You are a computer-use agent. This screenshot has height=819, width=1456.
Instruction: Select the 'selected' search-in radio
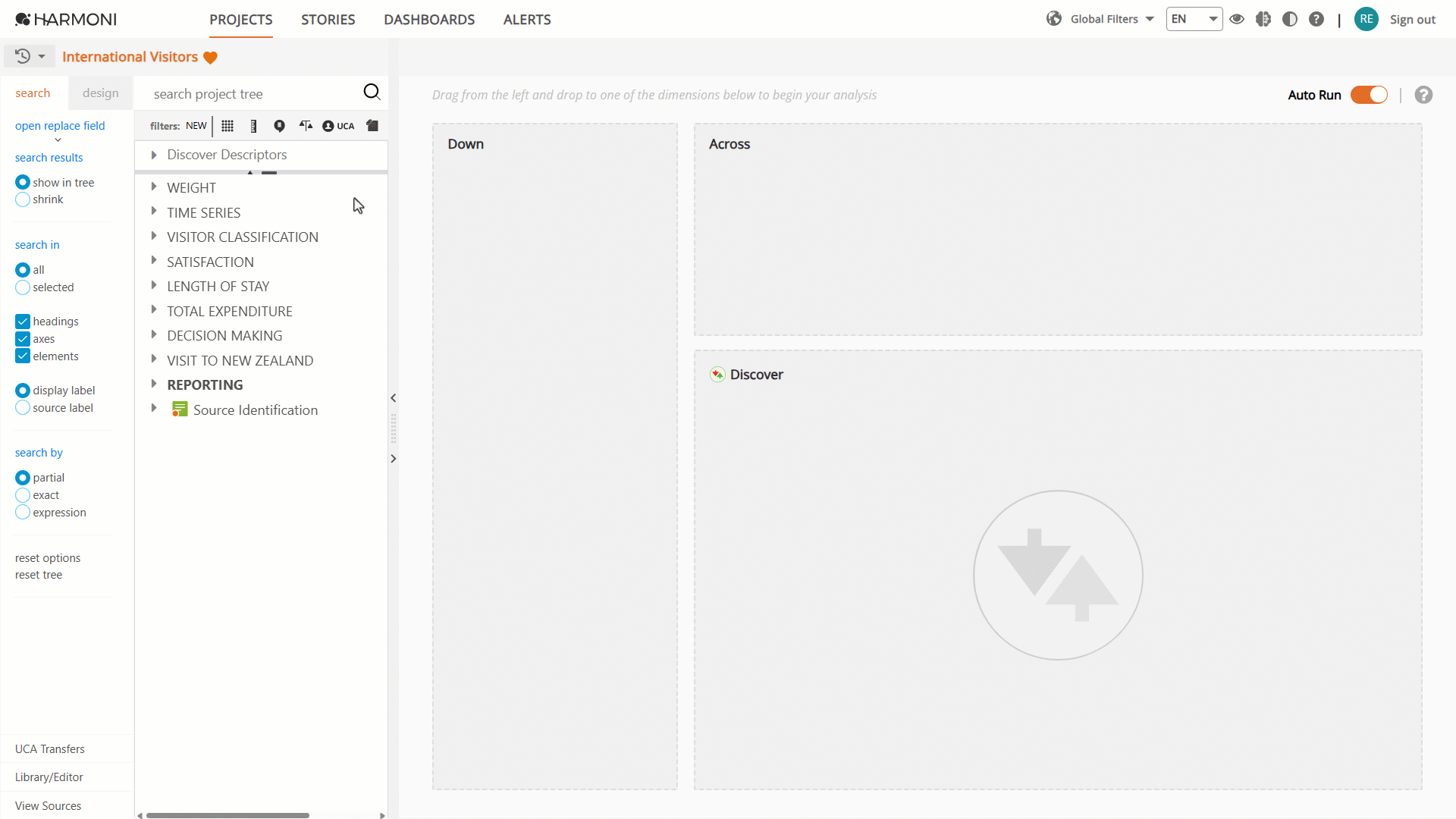23,287
